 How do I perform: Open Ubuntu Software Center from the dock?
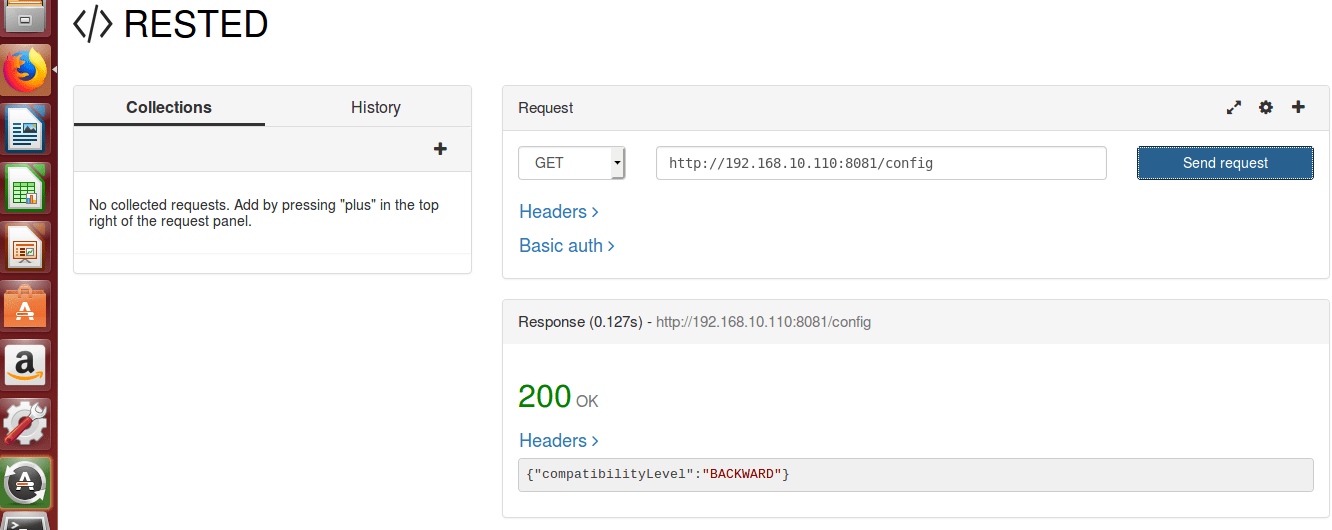[27, 304]
